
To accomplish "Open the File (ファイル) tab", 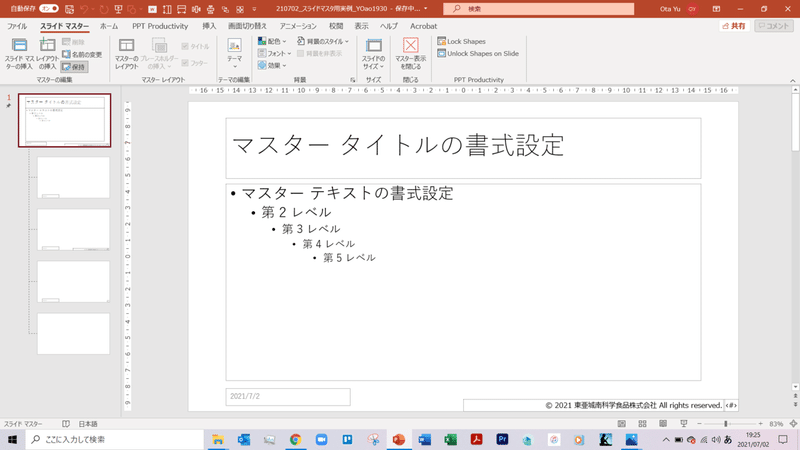I will click(x=17, y=26).
